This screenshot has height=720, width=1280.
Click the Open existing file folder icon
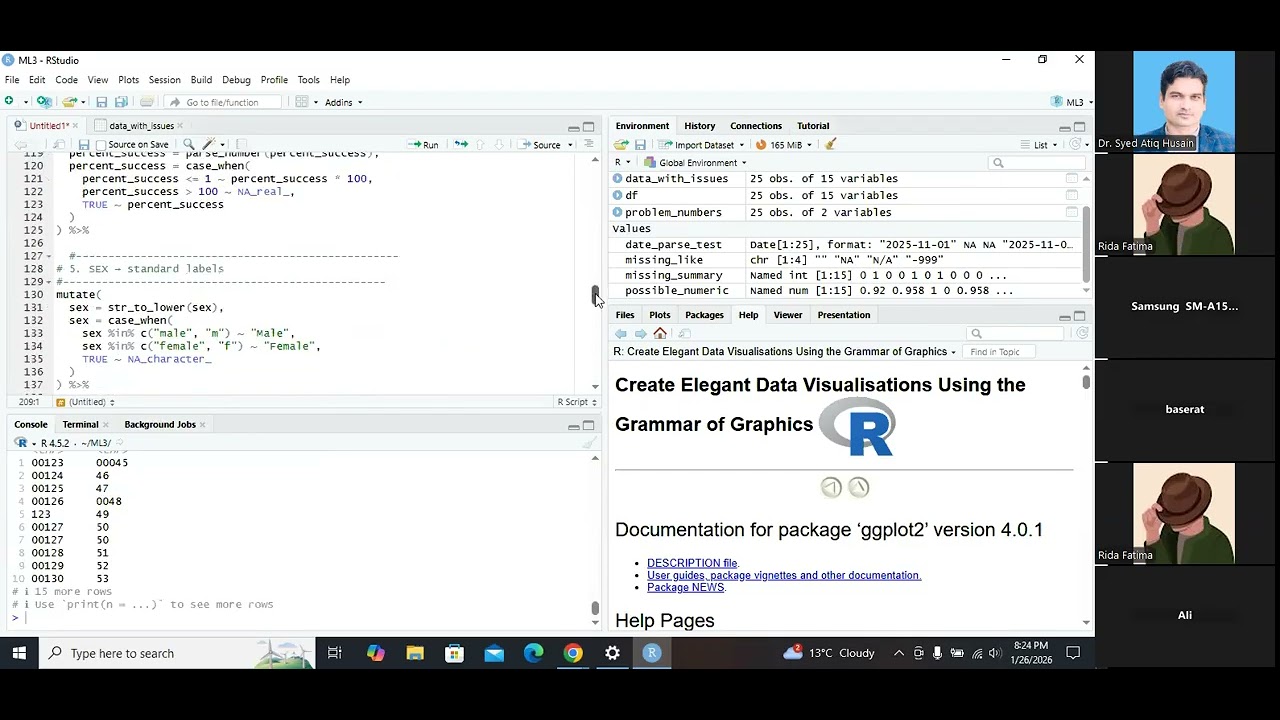tap(68, 102)
